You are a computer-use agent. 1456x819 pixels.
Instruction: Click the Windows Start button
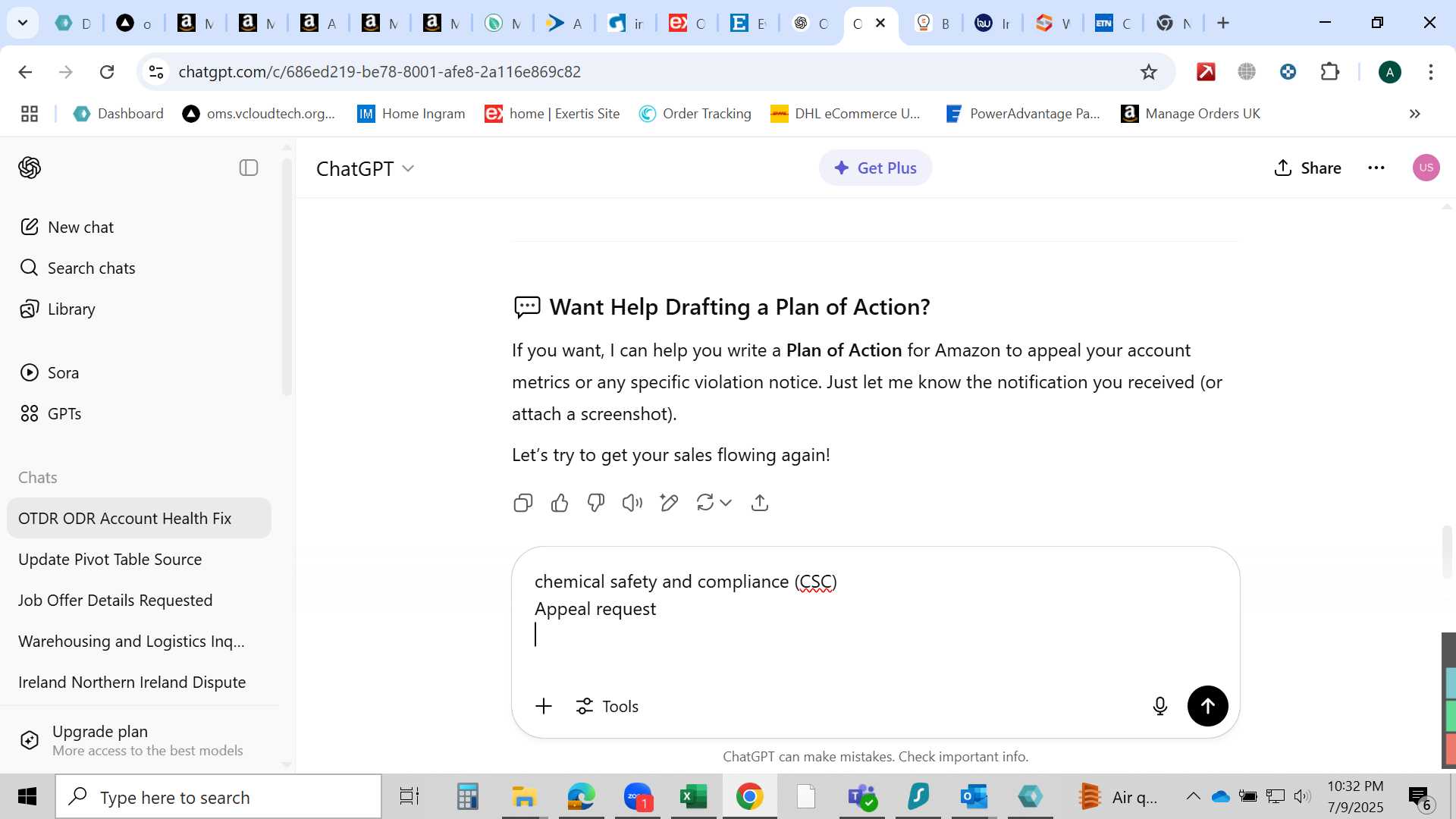pos(27,797)
